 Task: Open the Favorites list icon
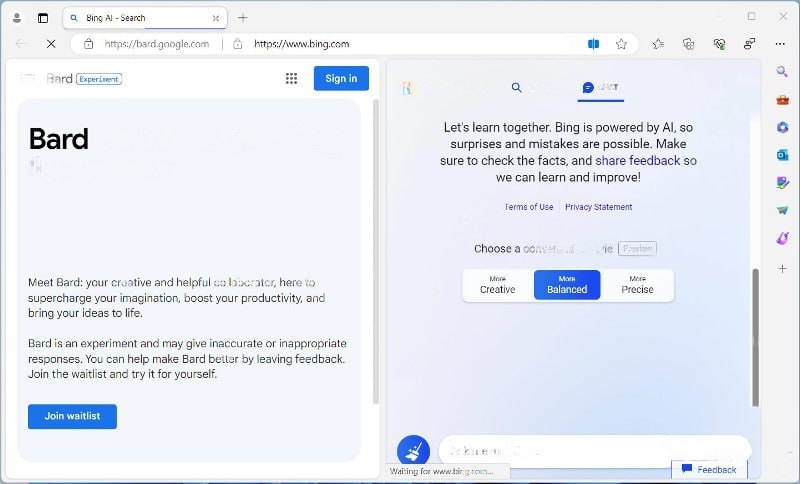point(658,44)
